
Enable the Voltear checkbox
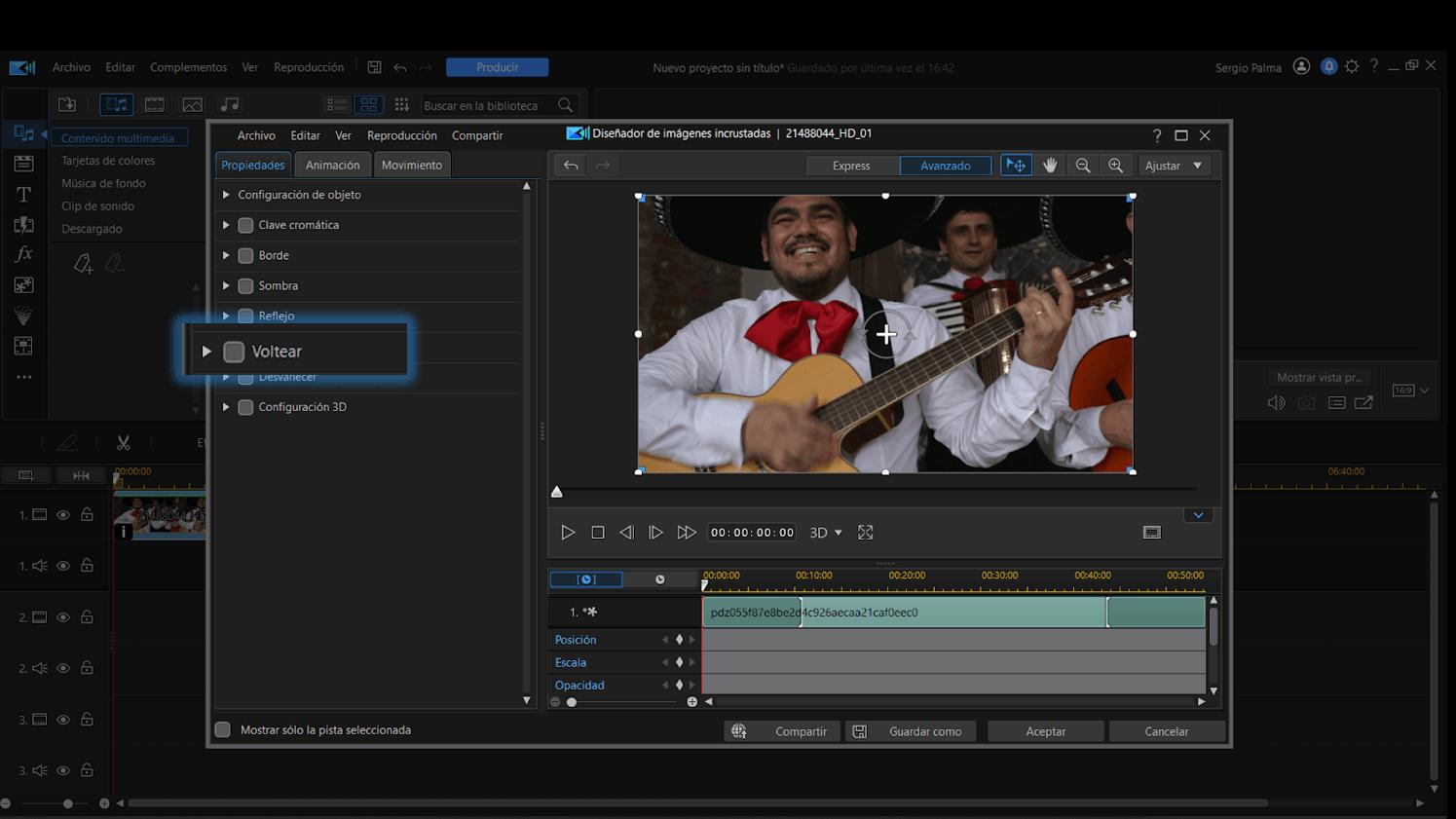pos(234,352)
